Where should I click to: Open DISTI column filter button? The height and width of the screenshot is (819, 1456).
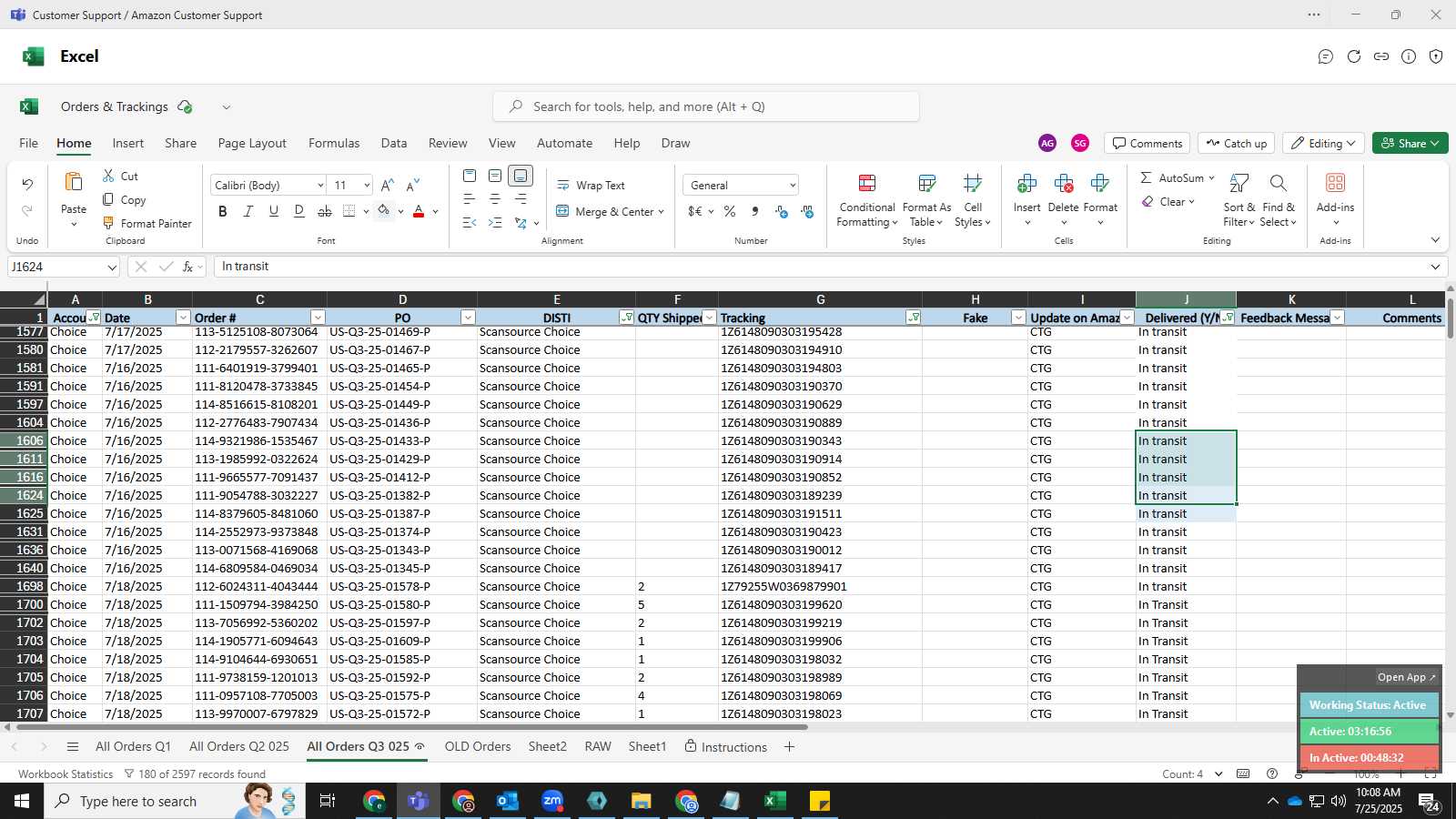pos(626,318)
